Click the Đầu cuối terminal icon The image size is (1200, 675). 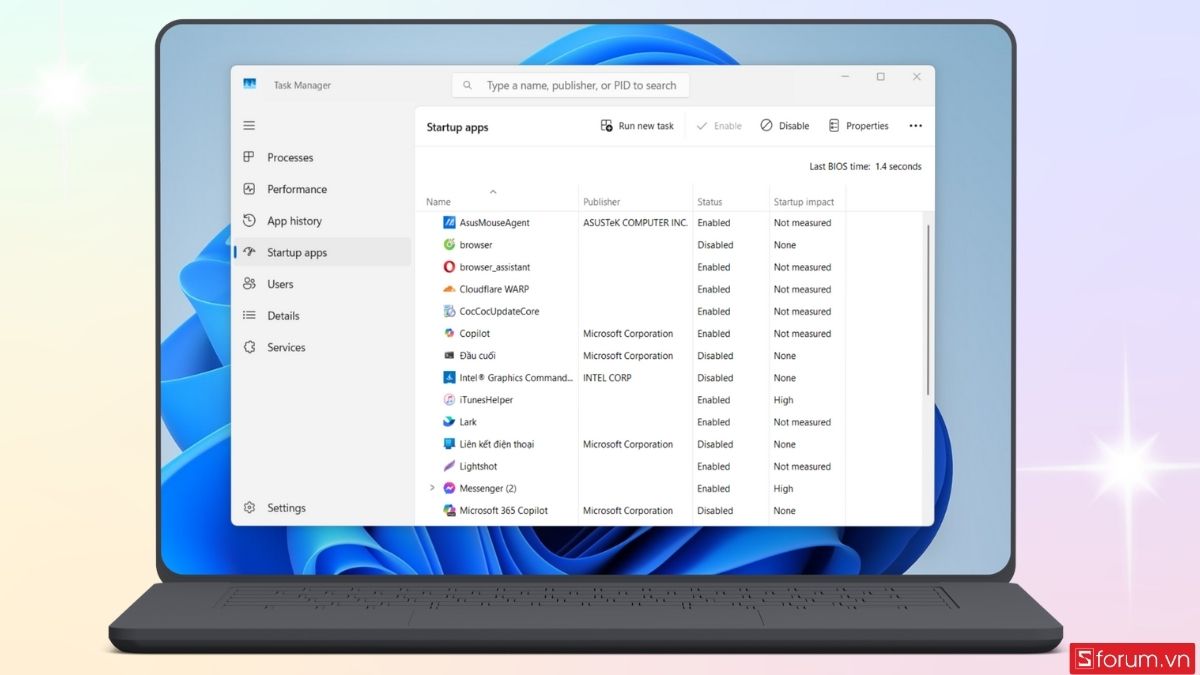point(449,356)
